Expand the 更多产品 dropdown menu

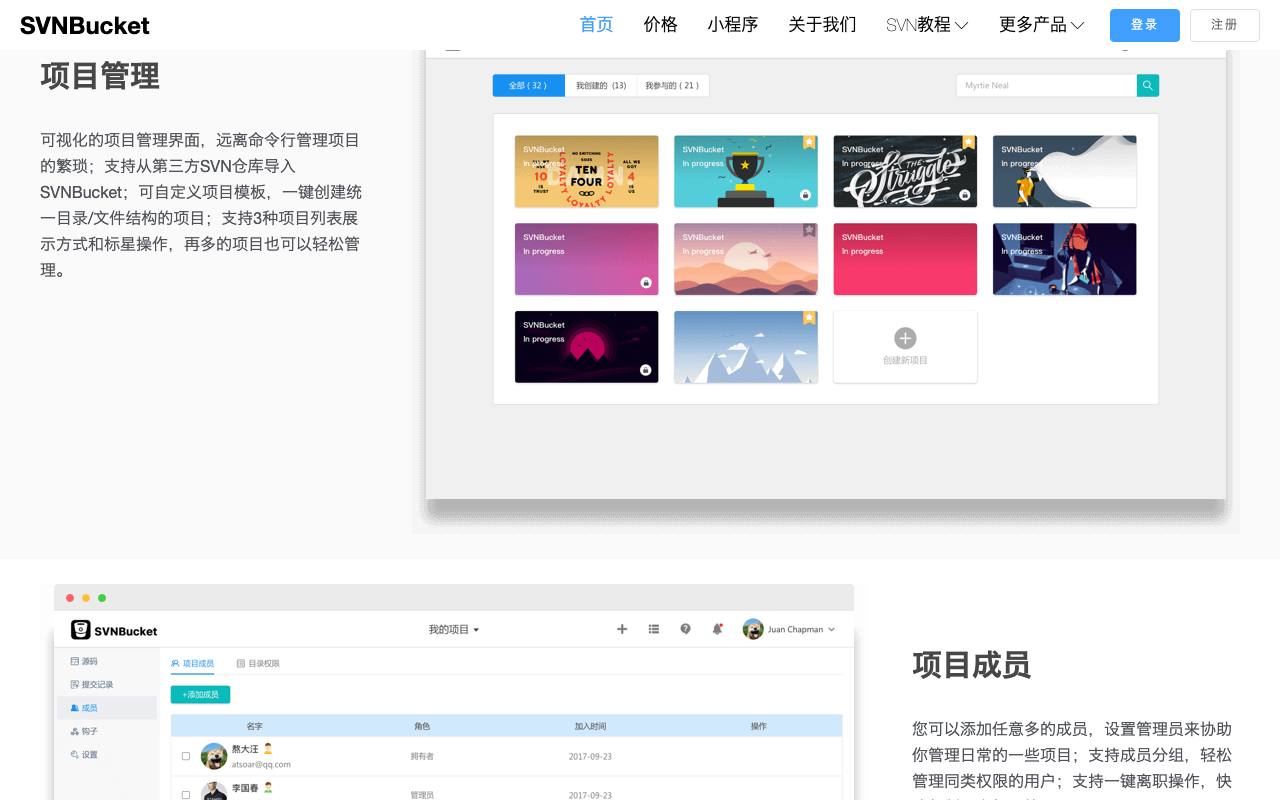(1041, 25)
